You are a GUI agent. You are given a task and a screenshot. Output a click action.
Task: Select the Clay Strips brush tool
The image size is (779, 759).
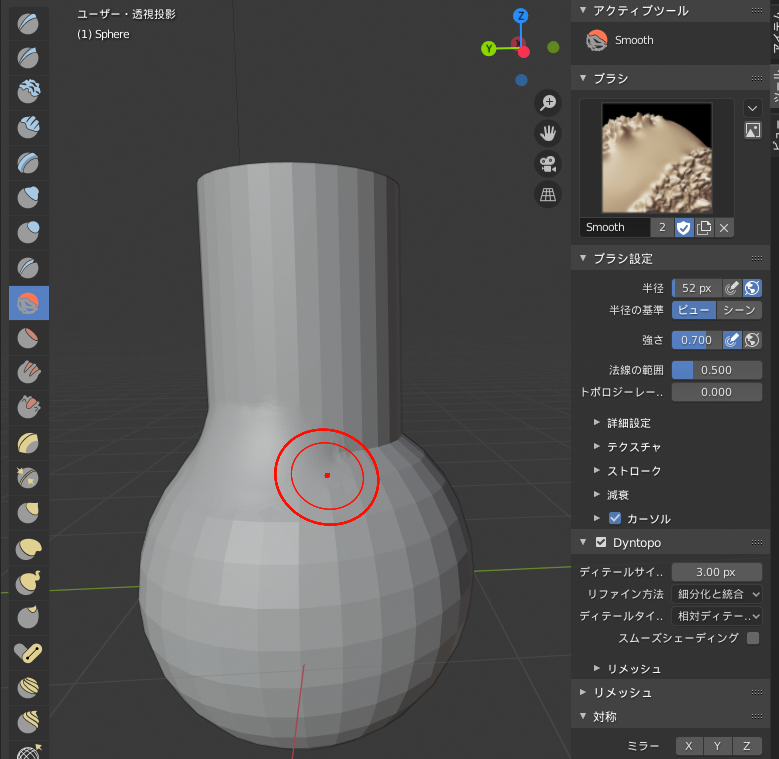click(x=28, y=128)
